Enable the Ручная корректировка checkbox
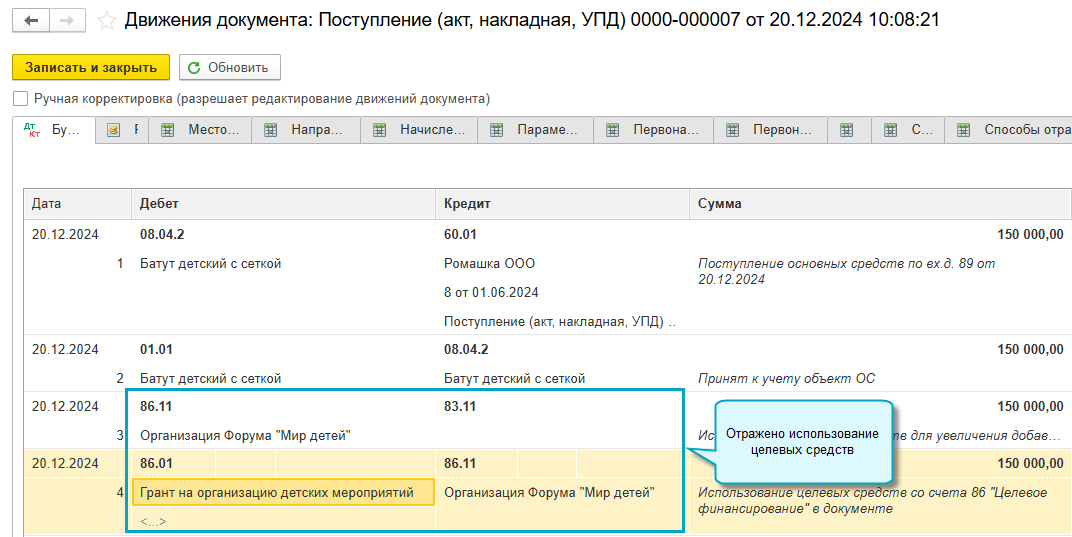Image resolution: width=1072 pixels, height=537 pixels. [21, 99]
